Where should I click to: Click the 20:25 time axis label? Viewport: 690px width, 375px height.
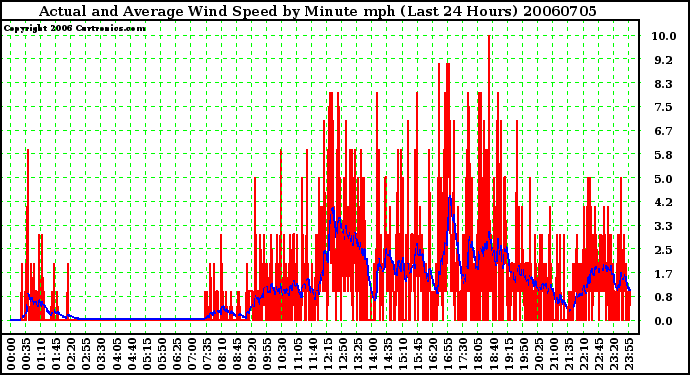538,354
